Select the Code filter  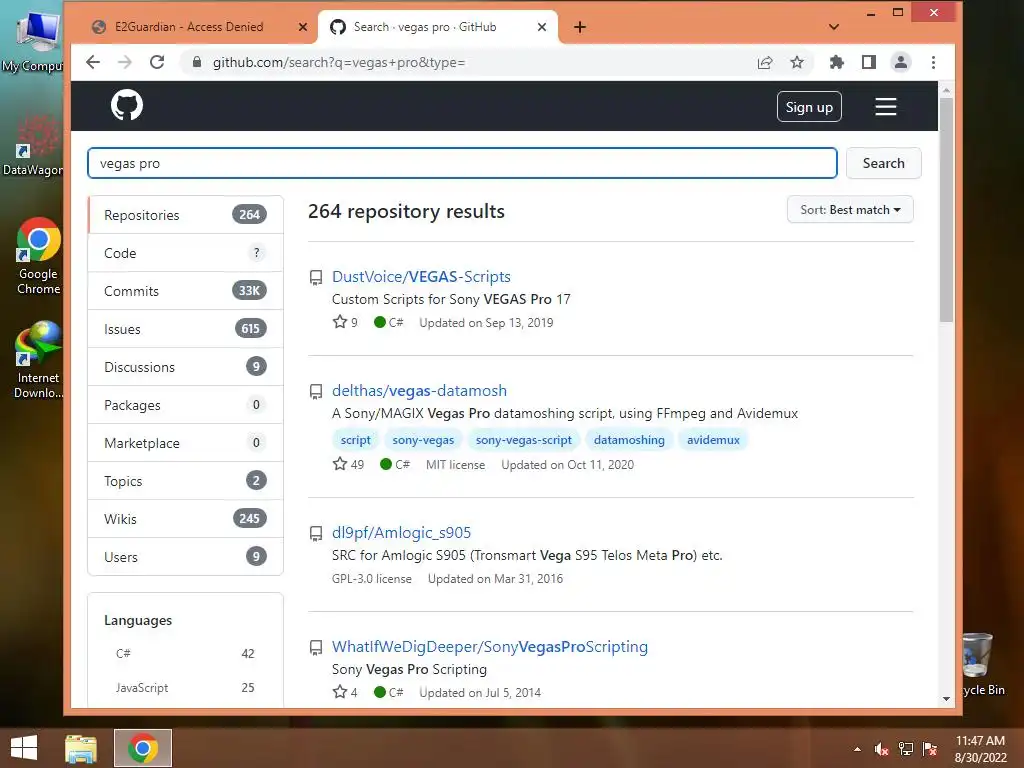coord(185,253)
